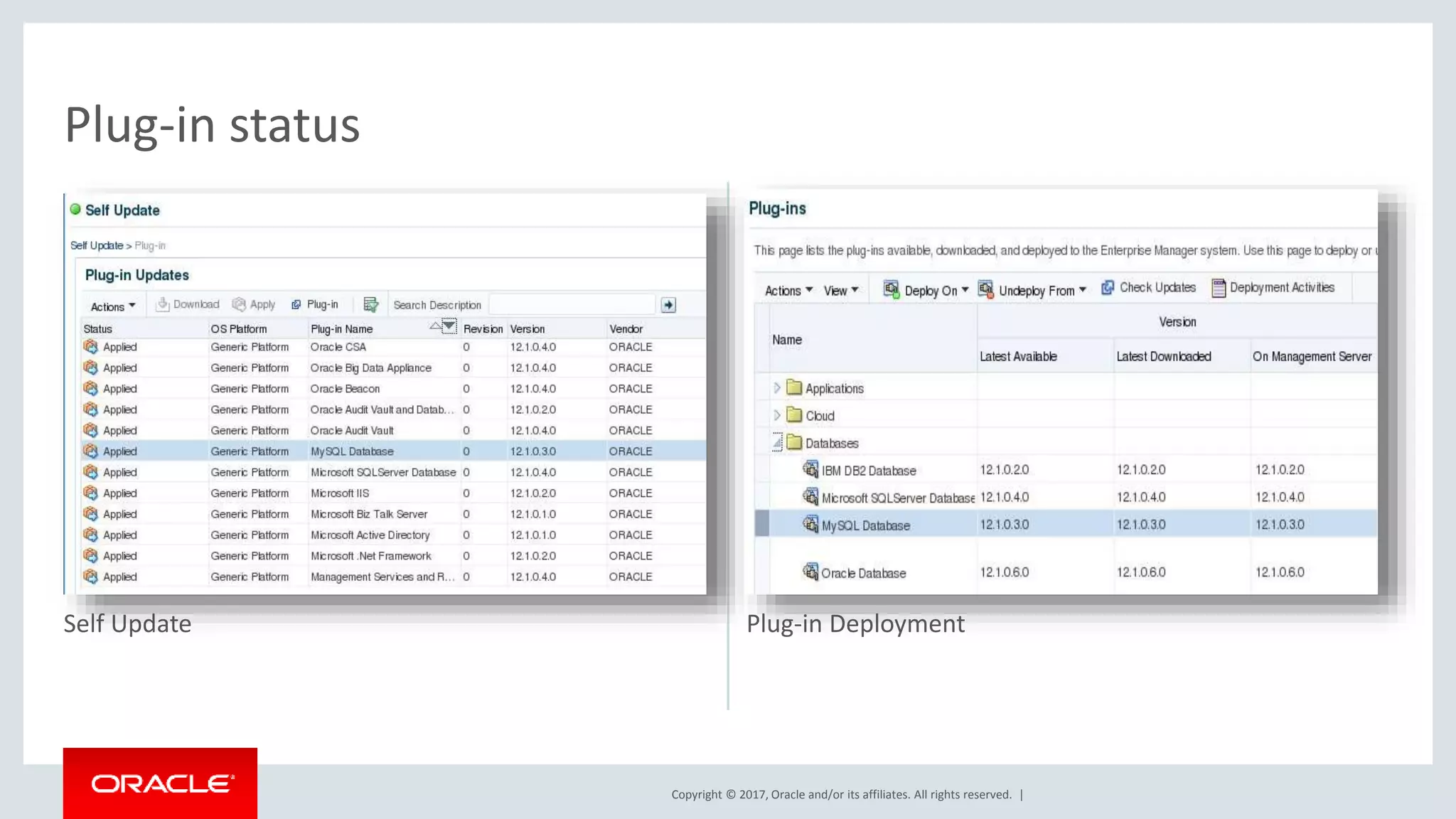The height and width of the screenshot is (819, 1456).
Task: Open the Actions menu on Plug-ins page
Action: point(788,290)
